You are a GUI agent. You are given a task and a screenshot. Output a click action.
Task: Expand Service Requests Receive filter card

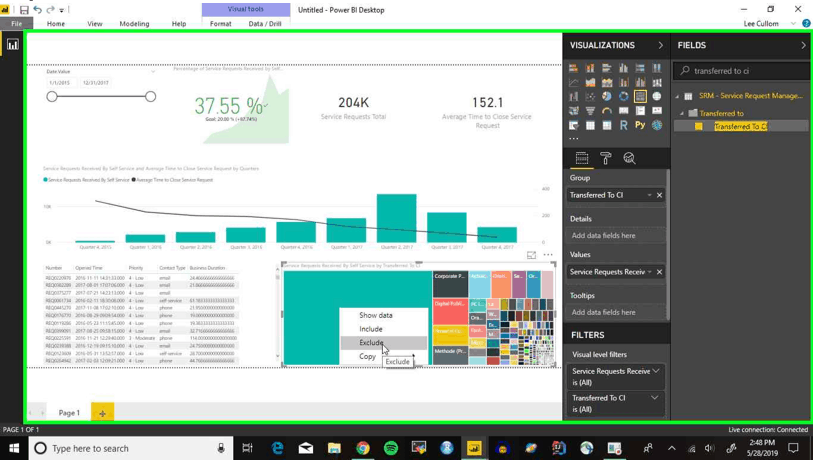[x=655, y=371]
